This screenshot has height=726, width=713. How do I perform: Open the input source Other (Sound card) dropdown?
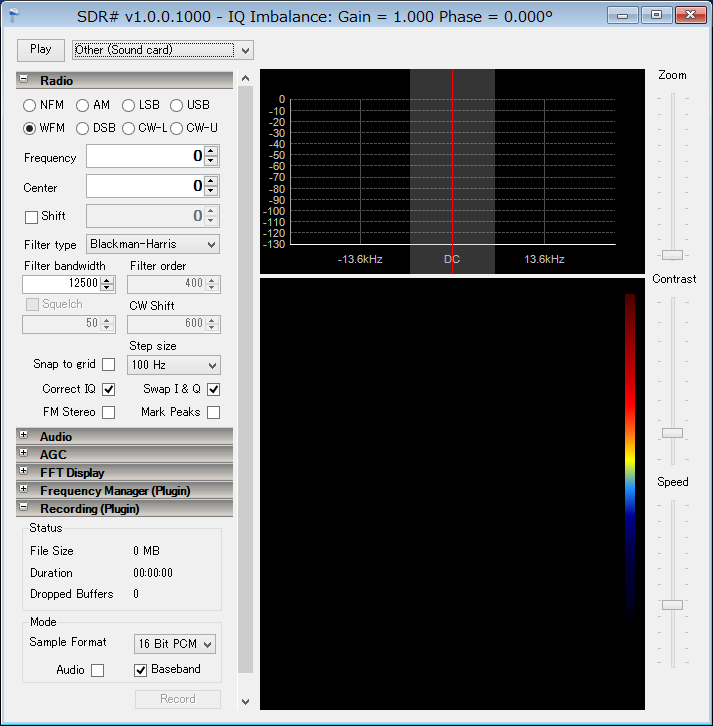(x=162, y=50)
